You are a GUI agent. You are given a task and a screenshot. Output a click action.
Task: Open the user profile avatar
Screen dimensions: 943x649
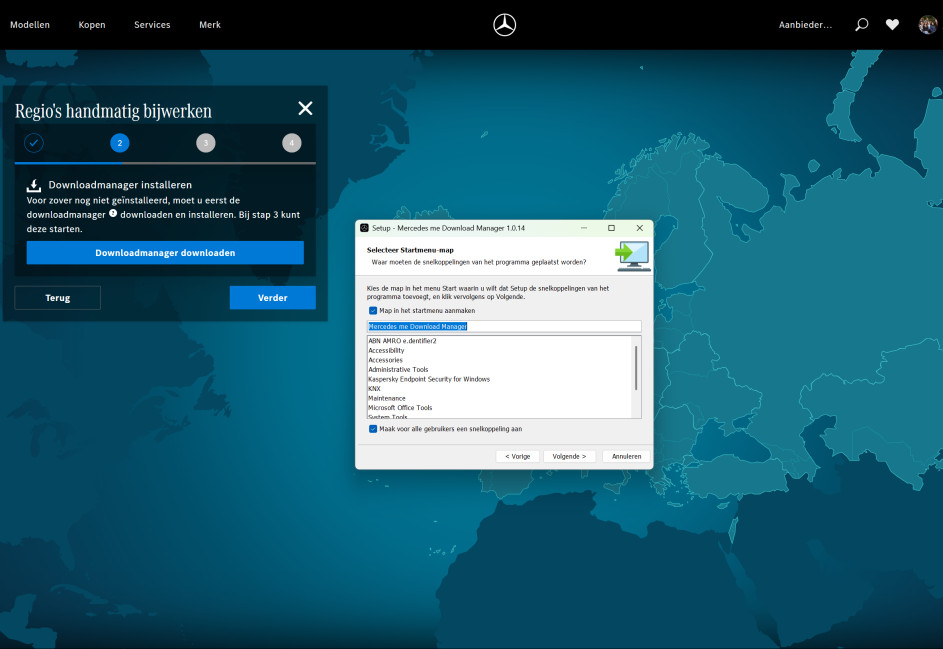coord(927,25)
